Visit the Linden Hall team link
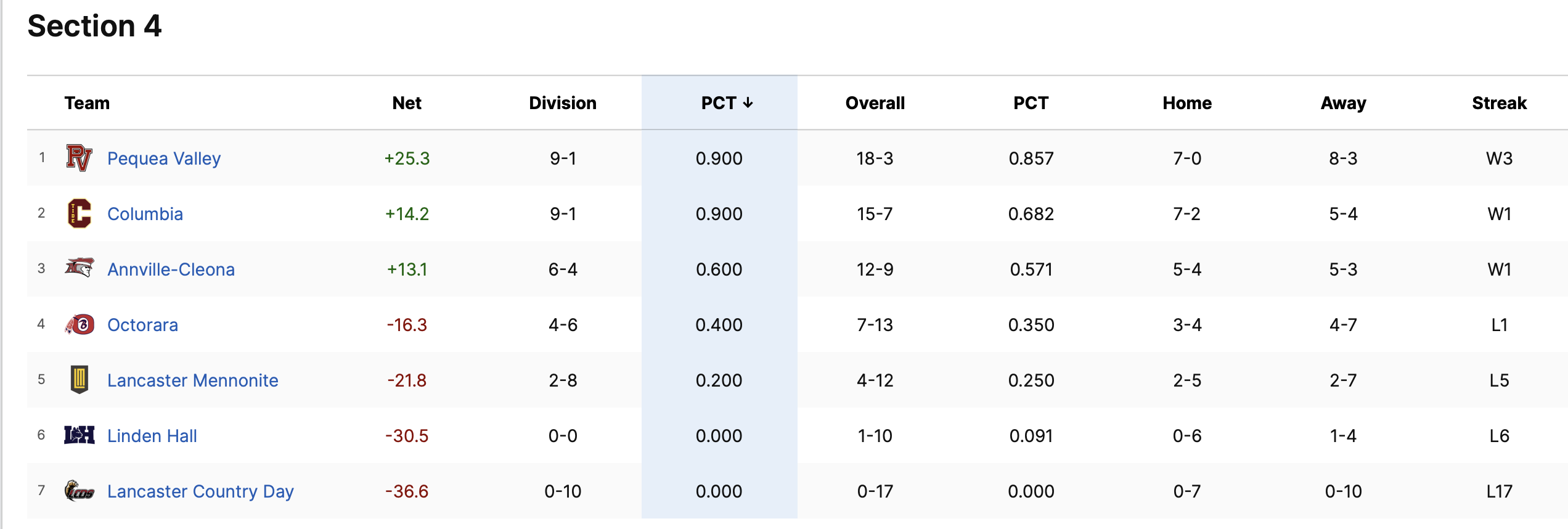The width and height of the screenshot is (1568, 529). pyautogui.click(x=152, y=436)
